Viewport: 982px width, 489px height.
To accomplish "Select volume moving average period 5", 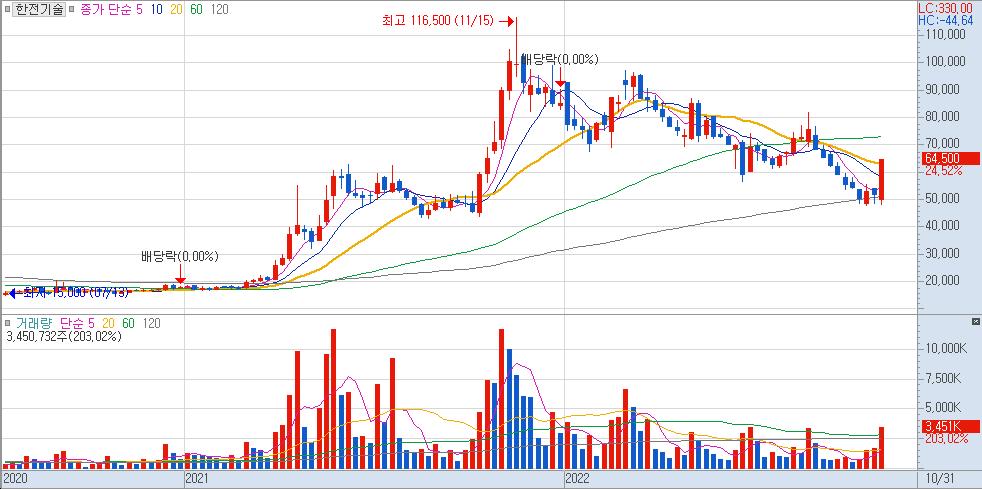I will [91, 323].
